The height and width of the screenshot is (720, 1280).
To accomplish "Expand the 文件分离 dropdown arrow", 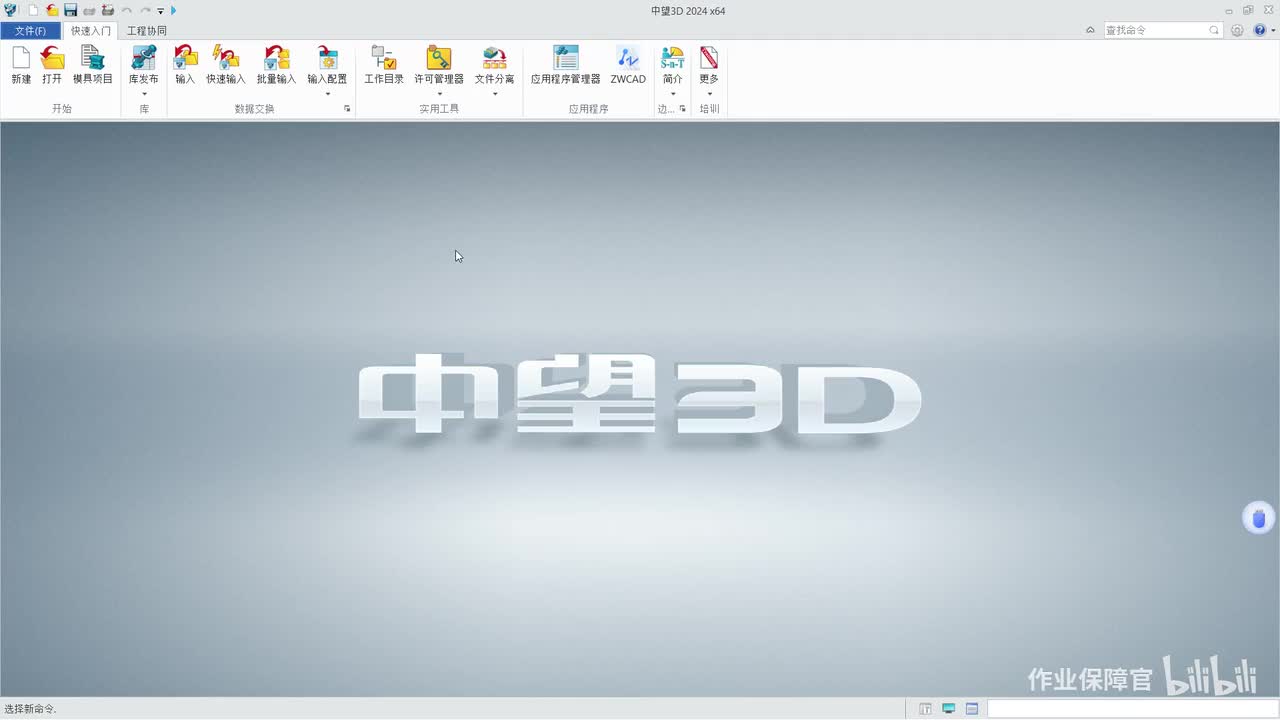I will 494,94.
